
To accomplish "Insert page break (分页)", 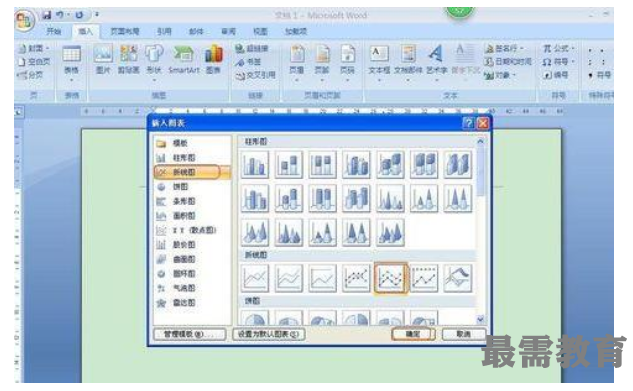I will pyautogui.click(x=31, y=75).
